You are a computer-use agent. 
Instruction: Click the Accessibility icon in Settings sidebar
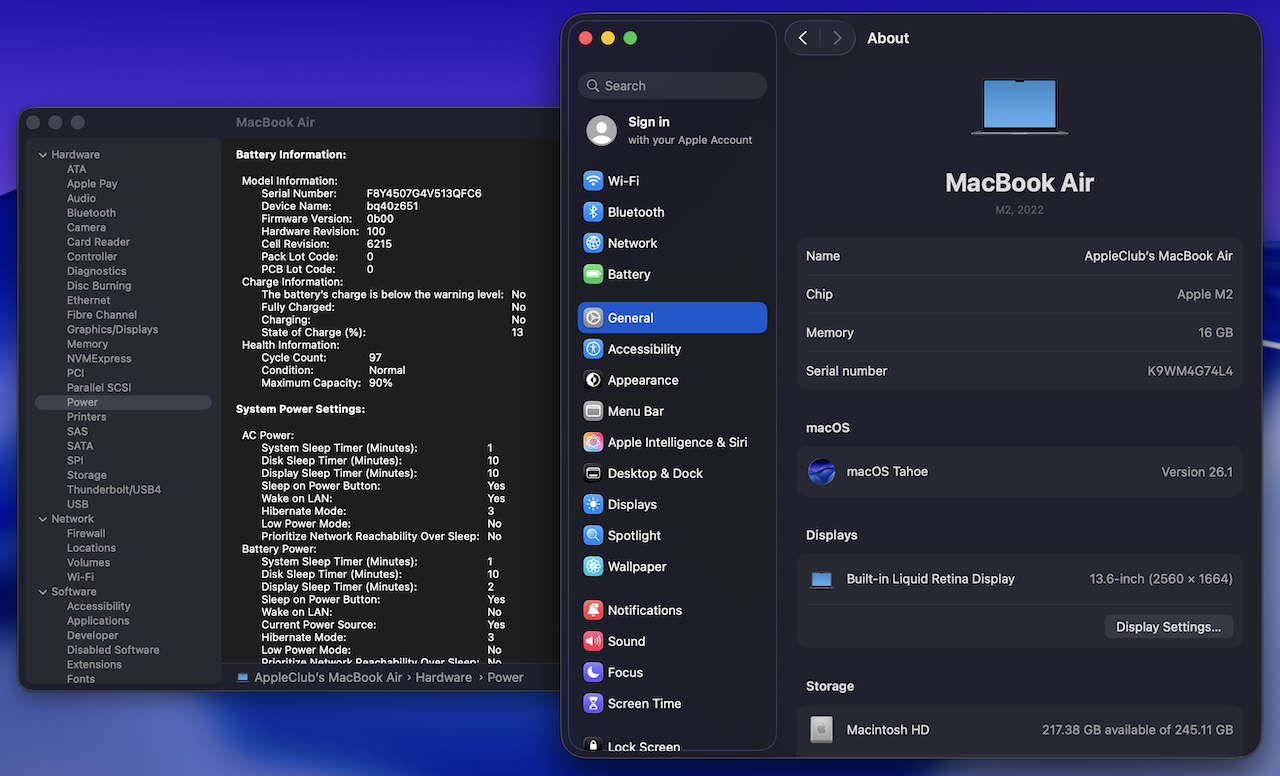tap(594, 349)
